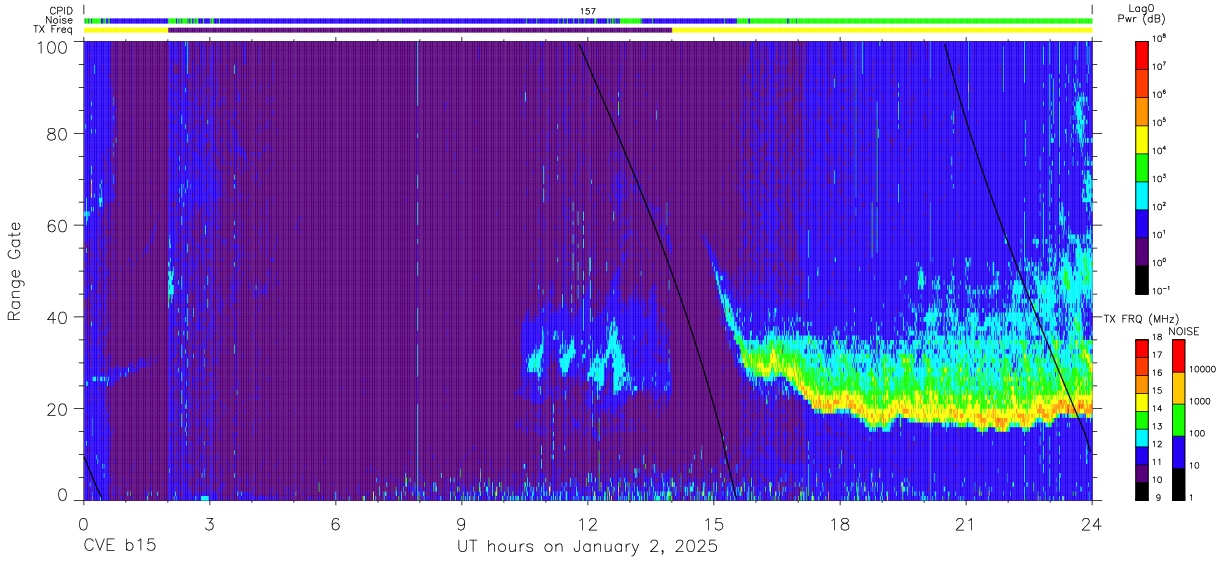This screenshot has height=567, width=1228.
Task: Click the purple section of TX Freq bar
Action: point(420,30)
